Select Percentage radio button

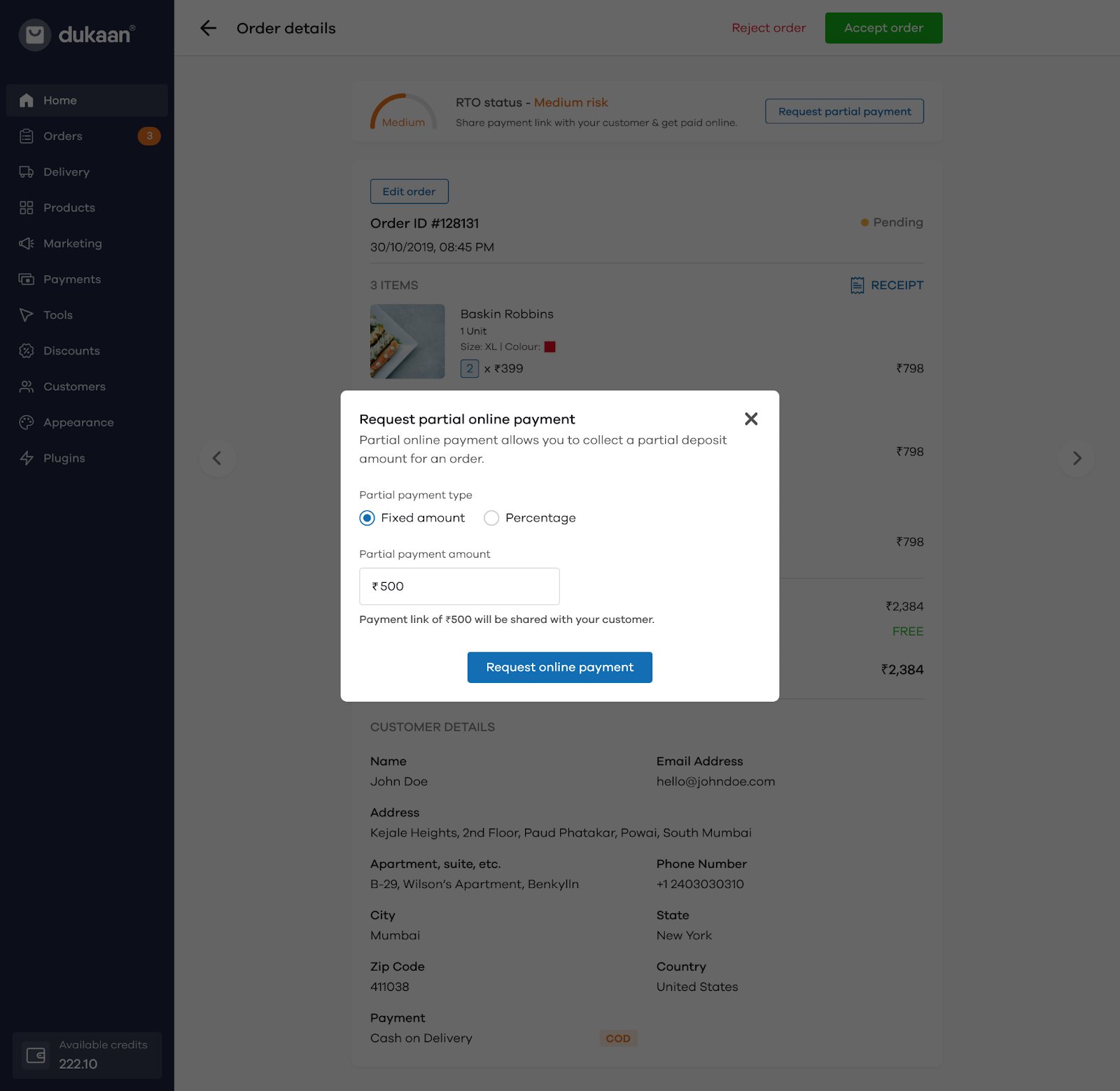point(491,518)
